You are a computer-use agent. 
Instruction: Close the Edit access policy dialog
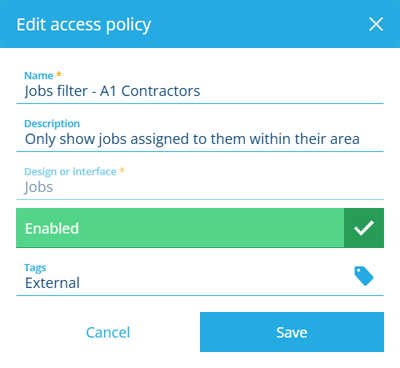coord(376,24)
